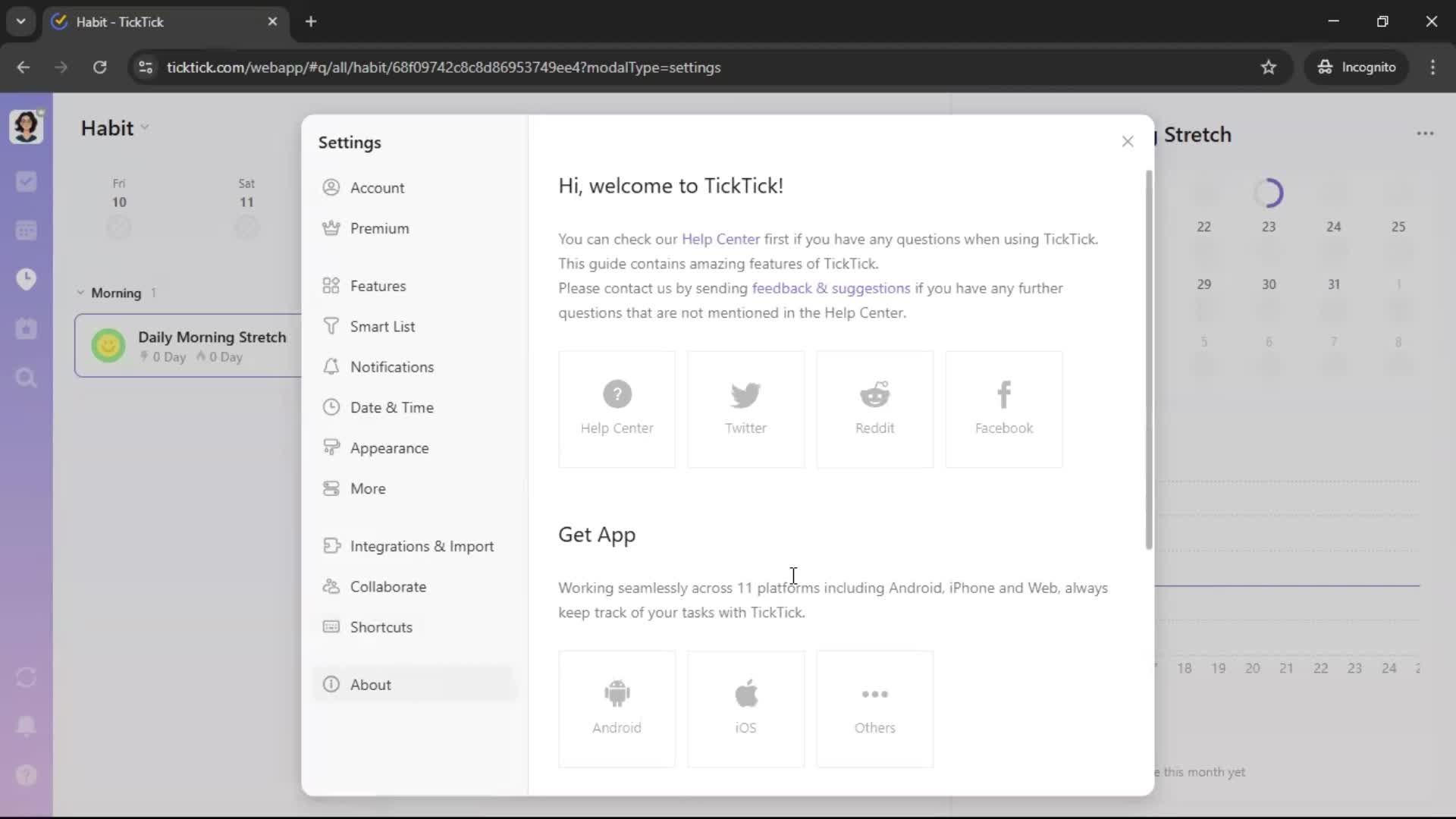Open the Reddit icon card
The width and height of the screenshot is (1456, 819).
pyautogui.click(x=874, y=409)
